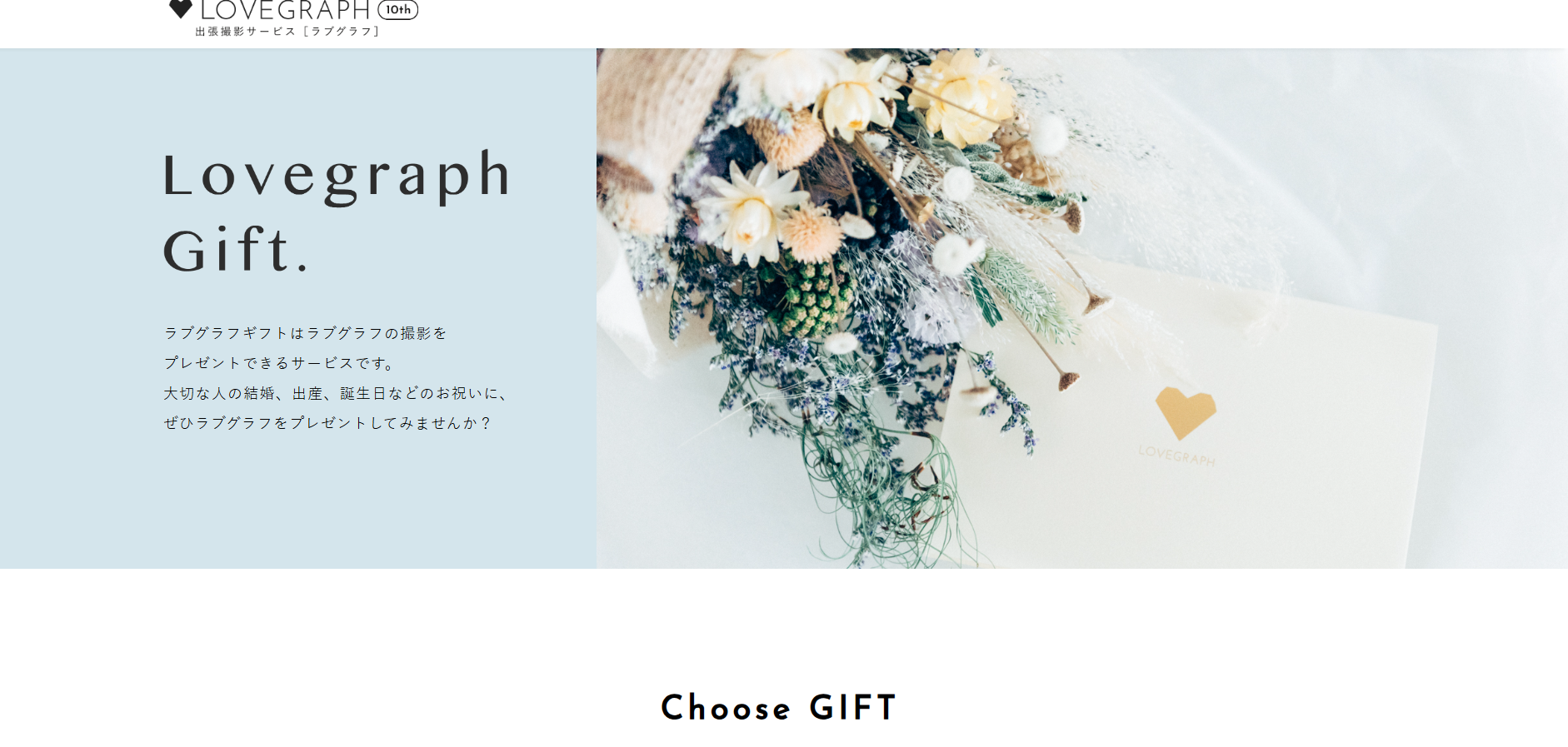Click the ぜひラブグラフをプレゼント text line

coord(327,423)
